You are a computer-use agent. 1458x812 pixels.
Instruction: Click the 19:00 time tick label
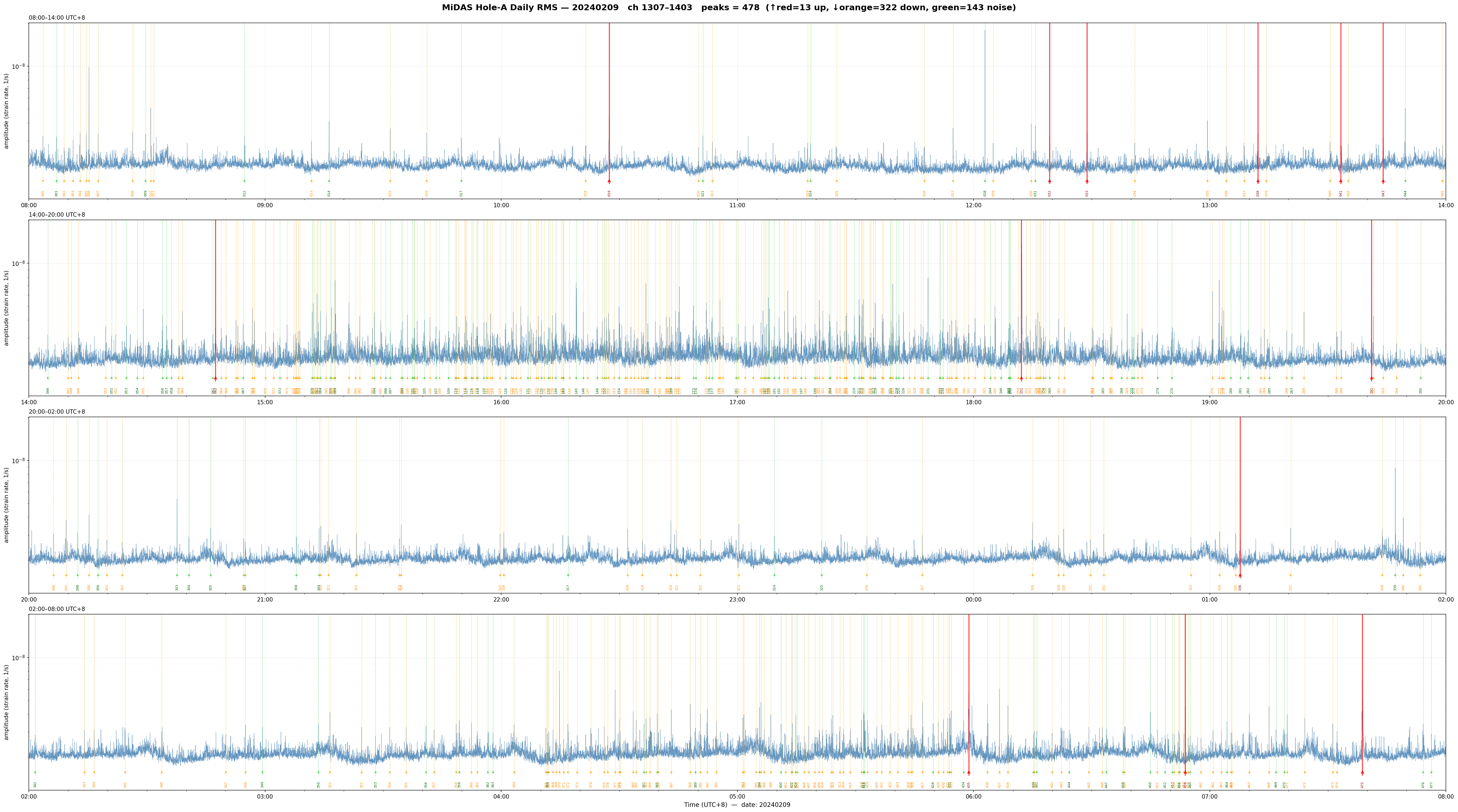pyautogui.click(x=1210, y=402)
